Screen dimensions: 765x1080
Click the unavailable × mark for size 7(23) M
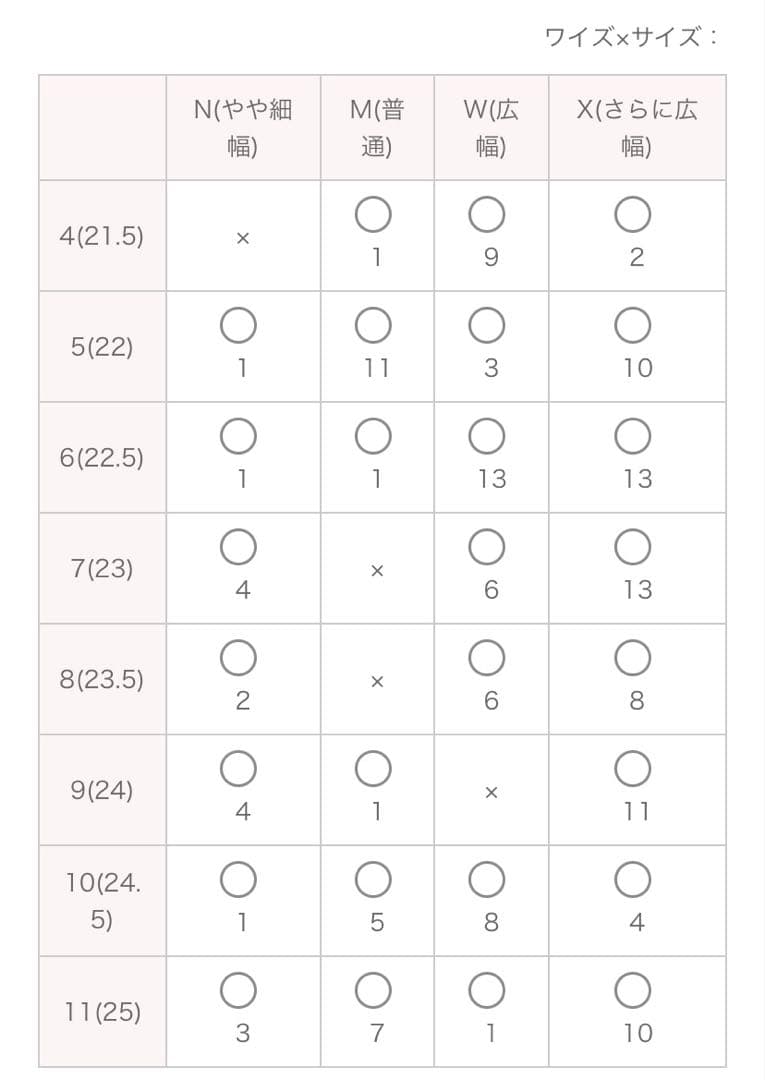click(377, 570)
